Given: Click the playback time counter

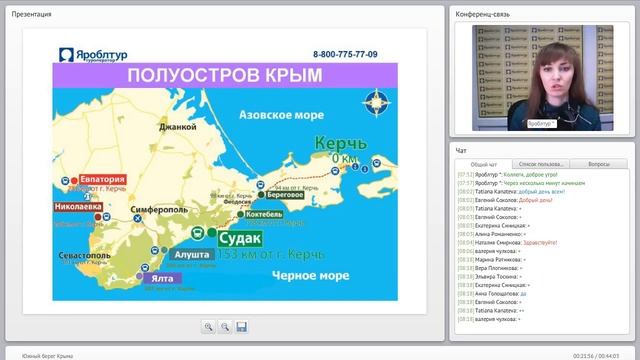Looking at the screenshot, I should click(596, 356).
